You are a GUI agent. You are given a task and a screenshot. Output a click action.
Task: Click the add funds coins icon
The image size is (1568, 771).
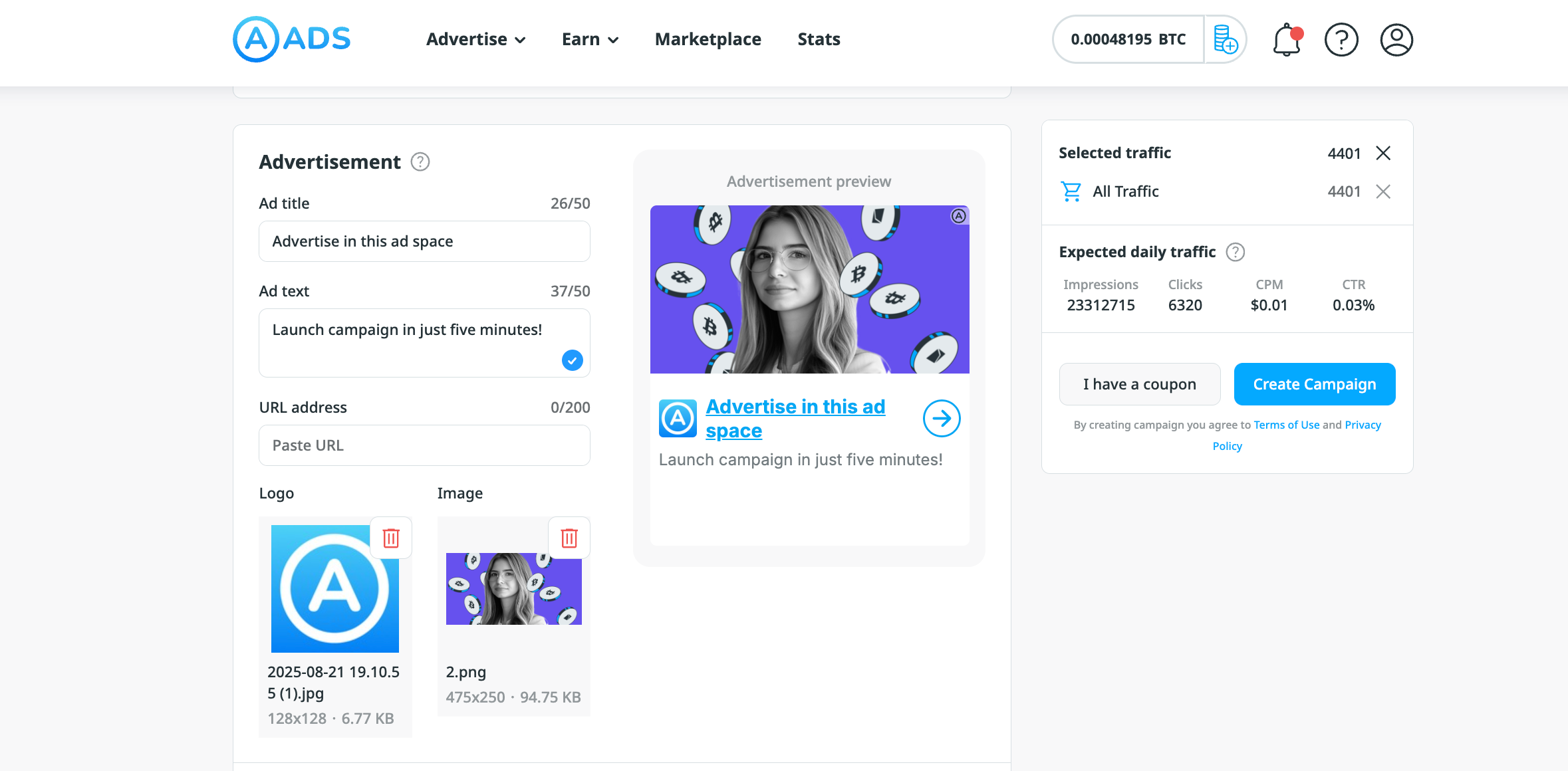(x=1225, y=40)
